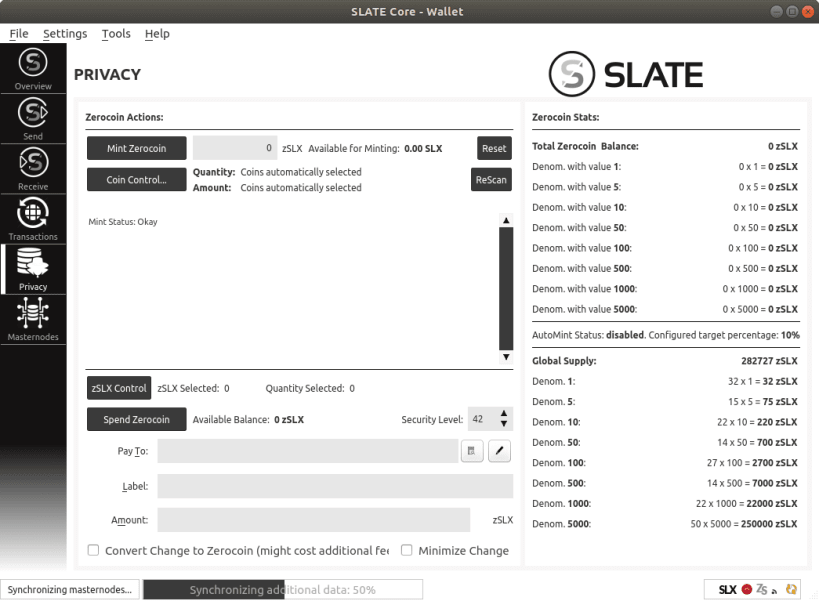Click 'Quantity Selected: 0' text

point(310,388)
